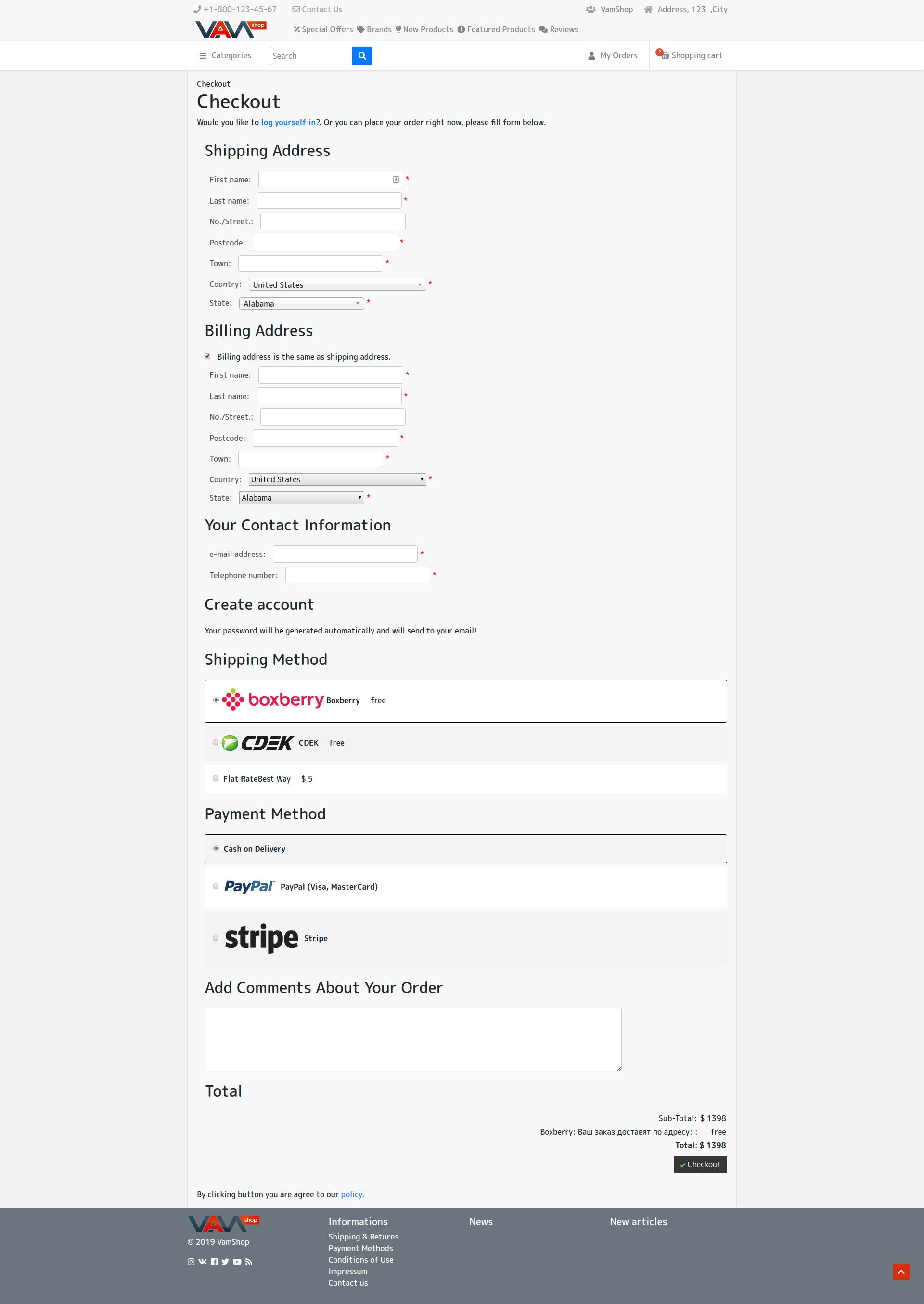The image size is (924, 1304).
Task: Open the Shopping cart
Action: tap(691, 55)
